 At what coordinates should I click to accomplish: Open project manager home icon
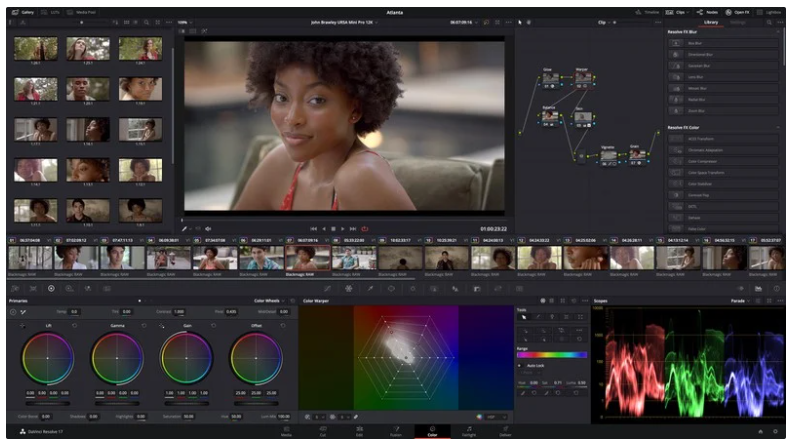761,431
